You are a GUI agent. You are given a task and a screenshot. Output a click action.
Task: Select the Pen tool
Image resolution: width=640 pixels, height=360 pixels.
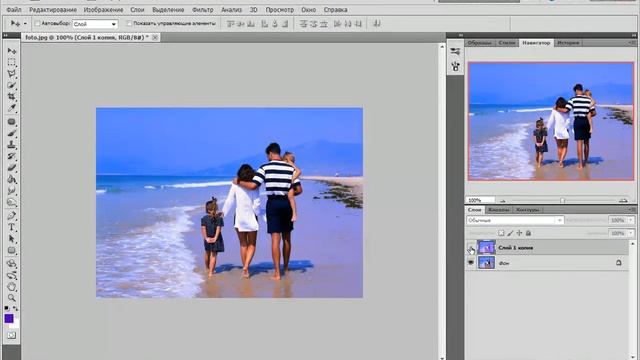[11, 216]
